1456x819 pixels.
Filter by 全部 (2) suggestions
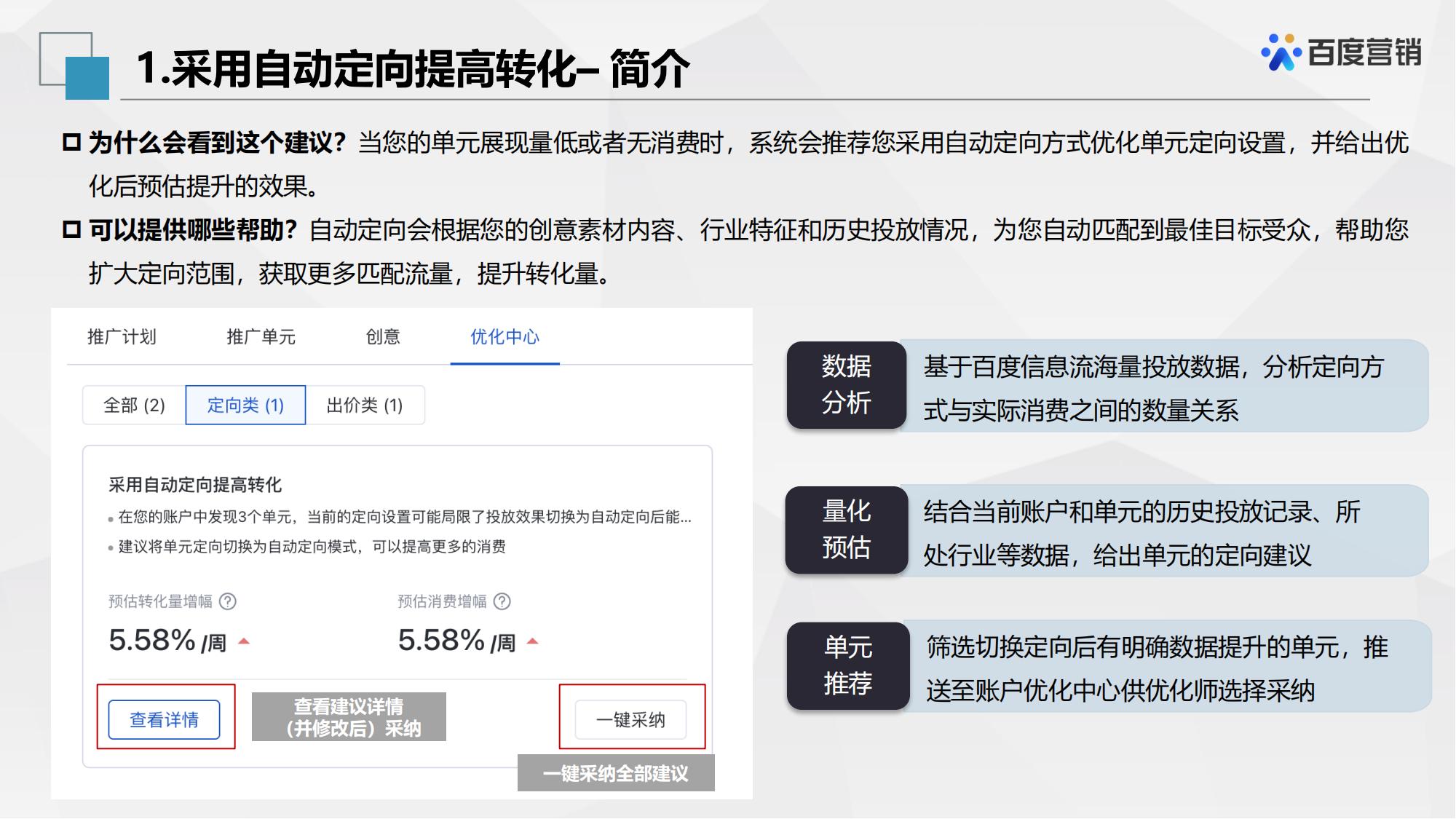pos(134,405)
